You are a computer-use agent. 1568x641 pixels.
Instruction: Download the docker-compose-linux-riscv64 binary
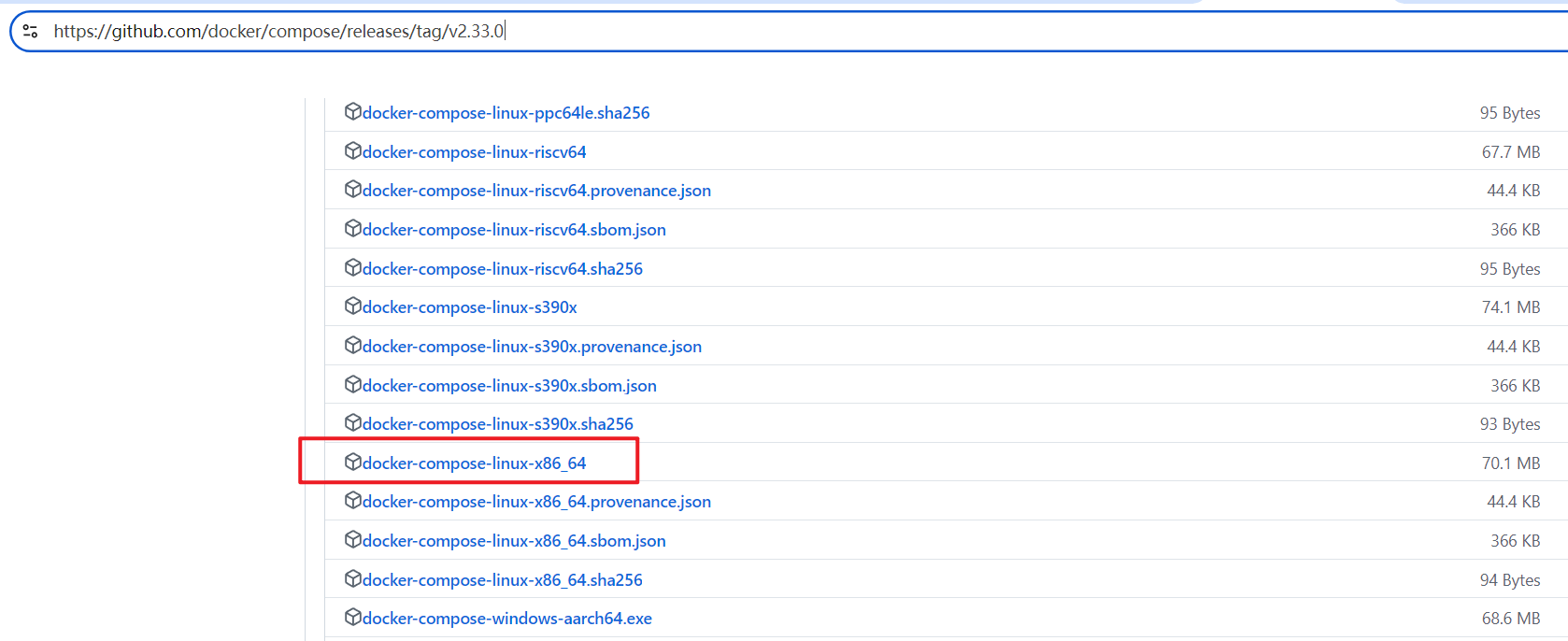(x=475, y=152)
